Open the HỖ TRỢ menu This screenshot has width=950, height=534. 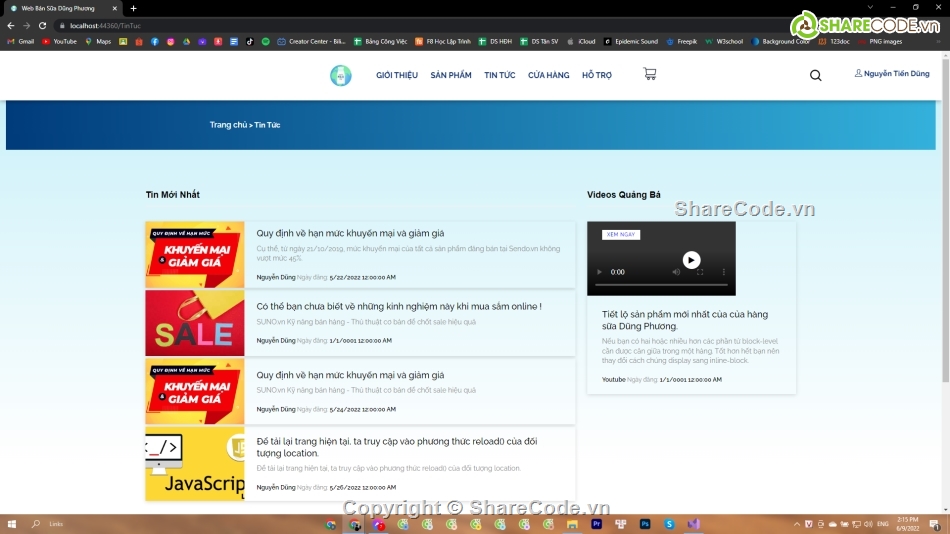click(x=597, y=75)
